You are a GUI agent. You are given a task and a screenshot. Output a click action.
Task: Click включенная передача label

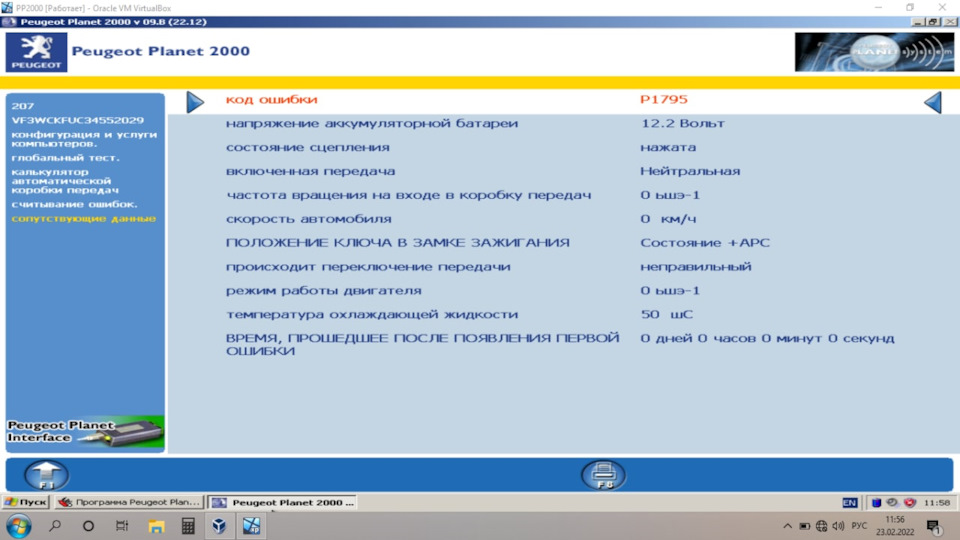pyautogui.click(x=310, y=171)
